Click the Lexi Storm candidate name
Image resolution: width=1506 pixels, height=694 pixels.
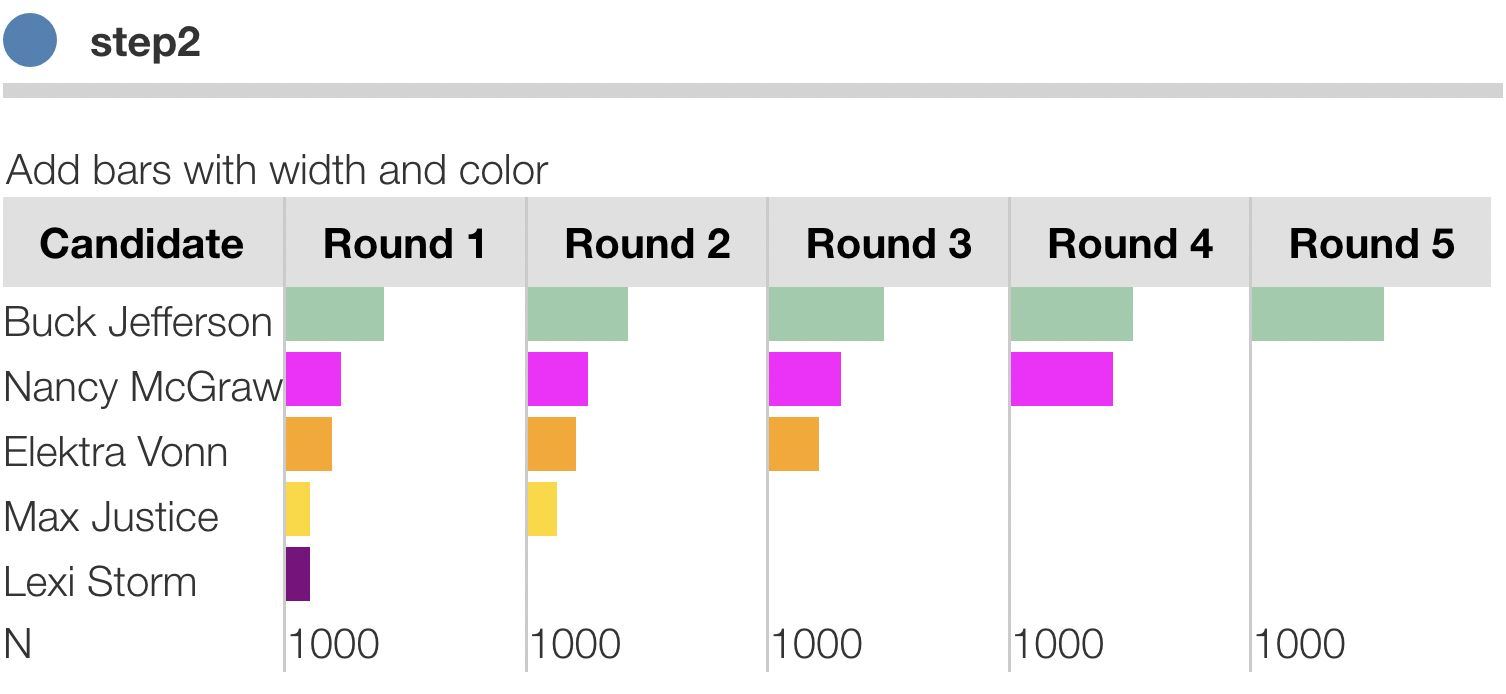(x=100, y=582)
